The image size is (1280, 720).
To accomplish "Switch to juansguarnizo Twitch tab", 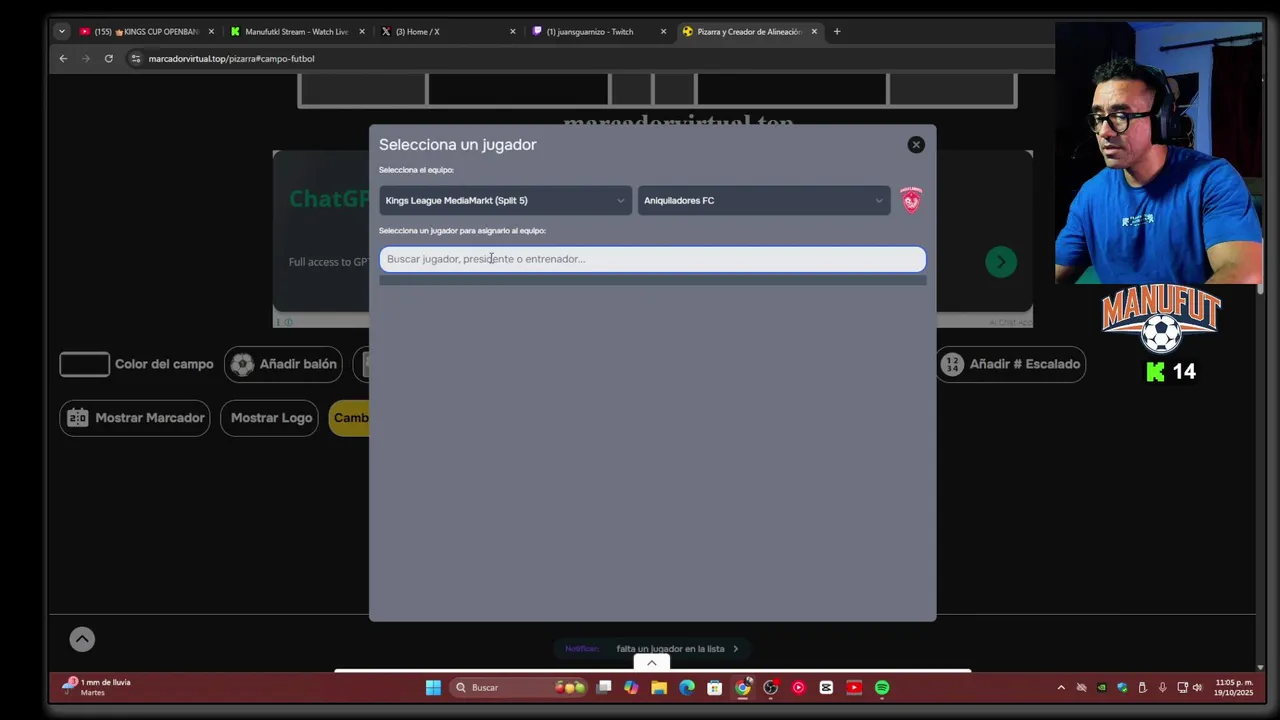I will [x=598, y=31].
